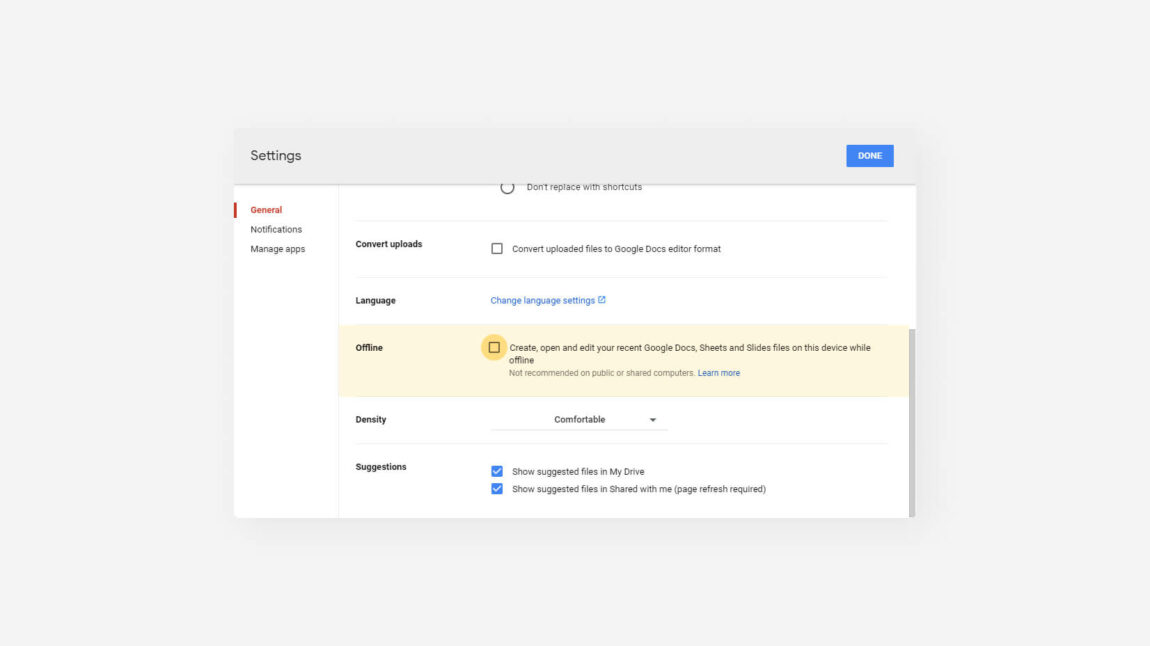The width and height of the screenshot is (1150, 646).
Task: Select the General tab in sidebar
Action: click(x=266, y=209)
